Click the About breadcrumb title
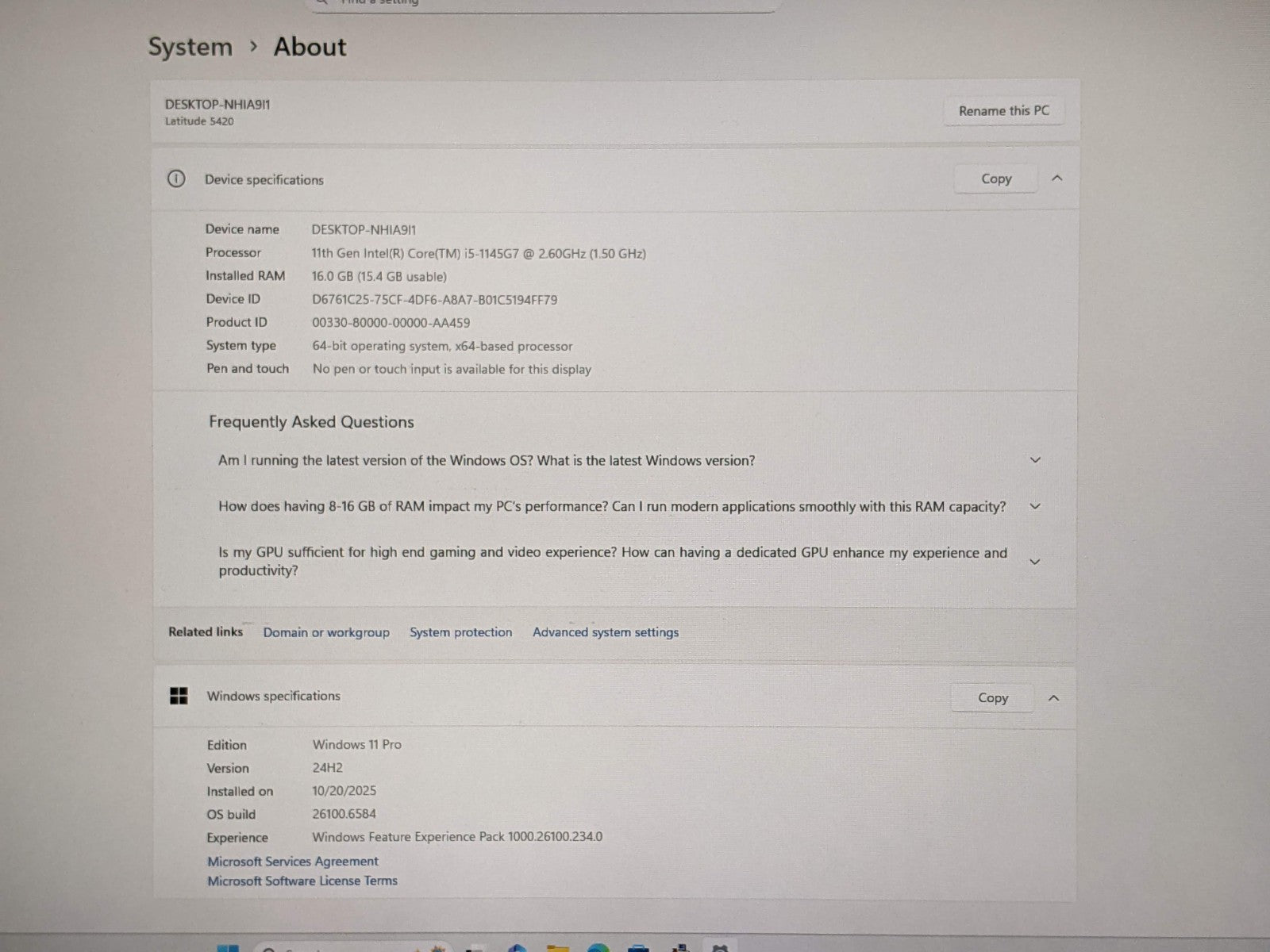This screenshot has height=952, width=1270. point(310,47)
